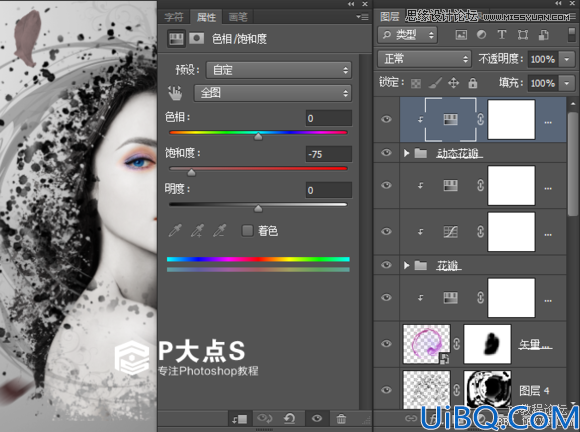Hide the 动态花瓣 group
Viewport: 580px width, 432px height.
click(387, 153)
